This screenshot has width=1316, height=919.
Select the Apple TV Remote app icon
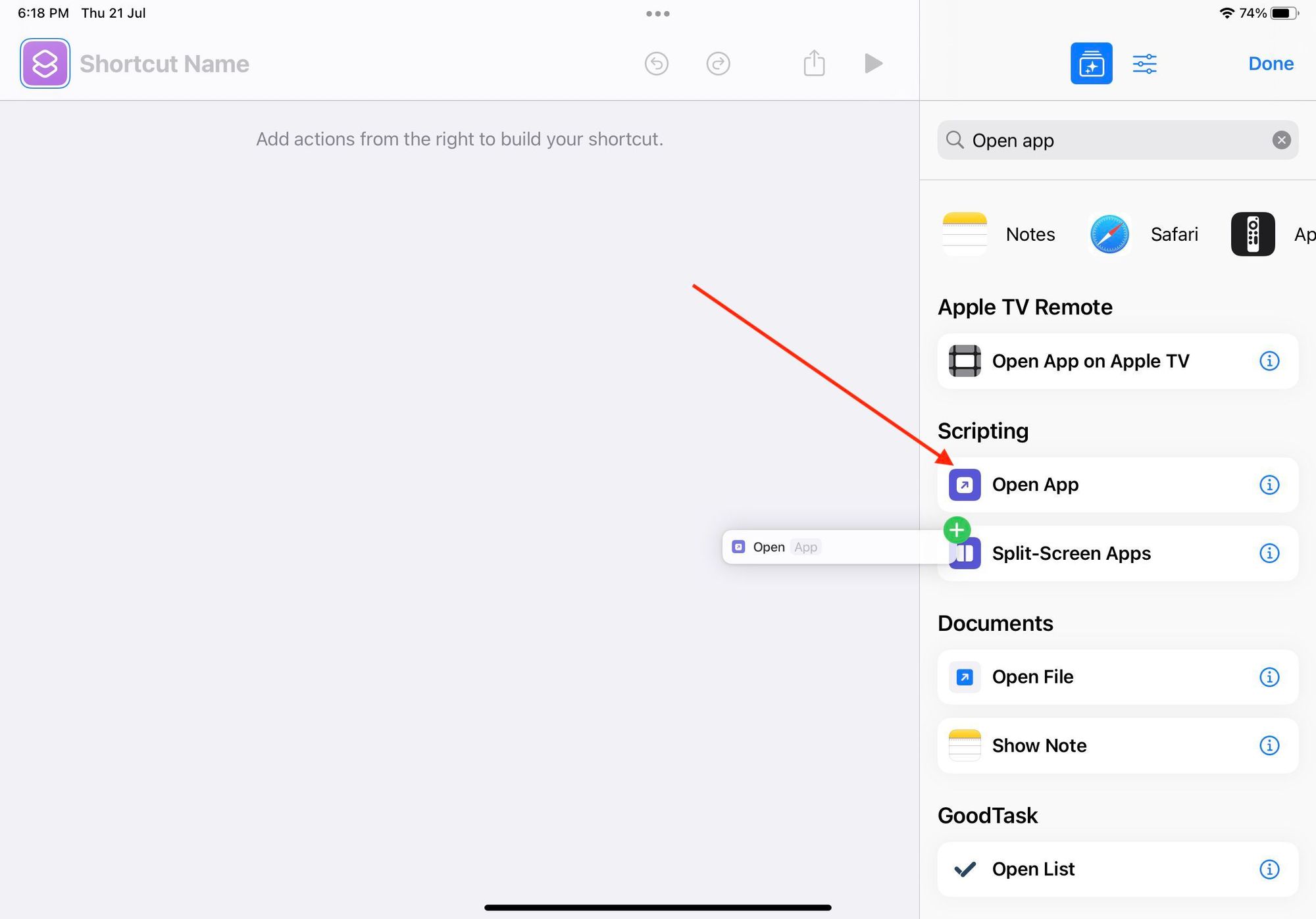[x=1252, y=234]
